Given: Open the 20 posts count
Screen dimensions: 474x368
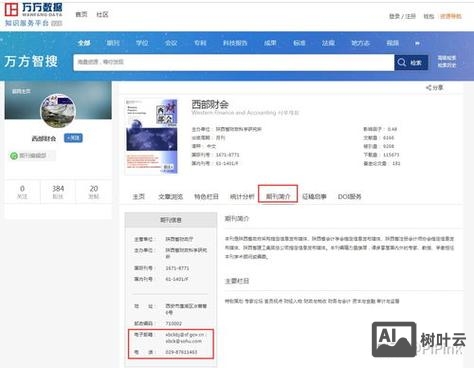Looking at the screenshot, I should (94, 192).
